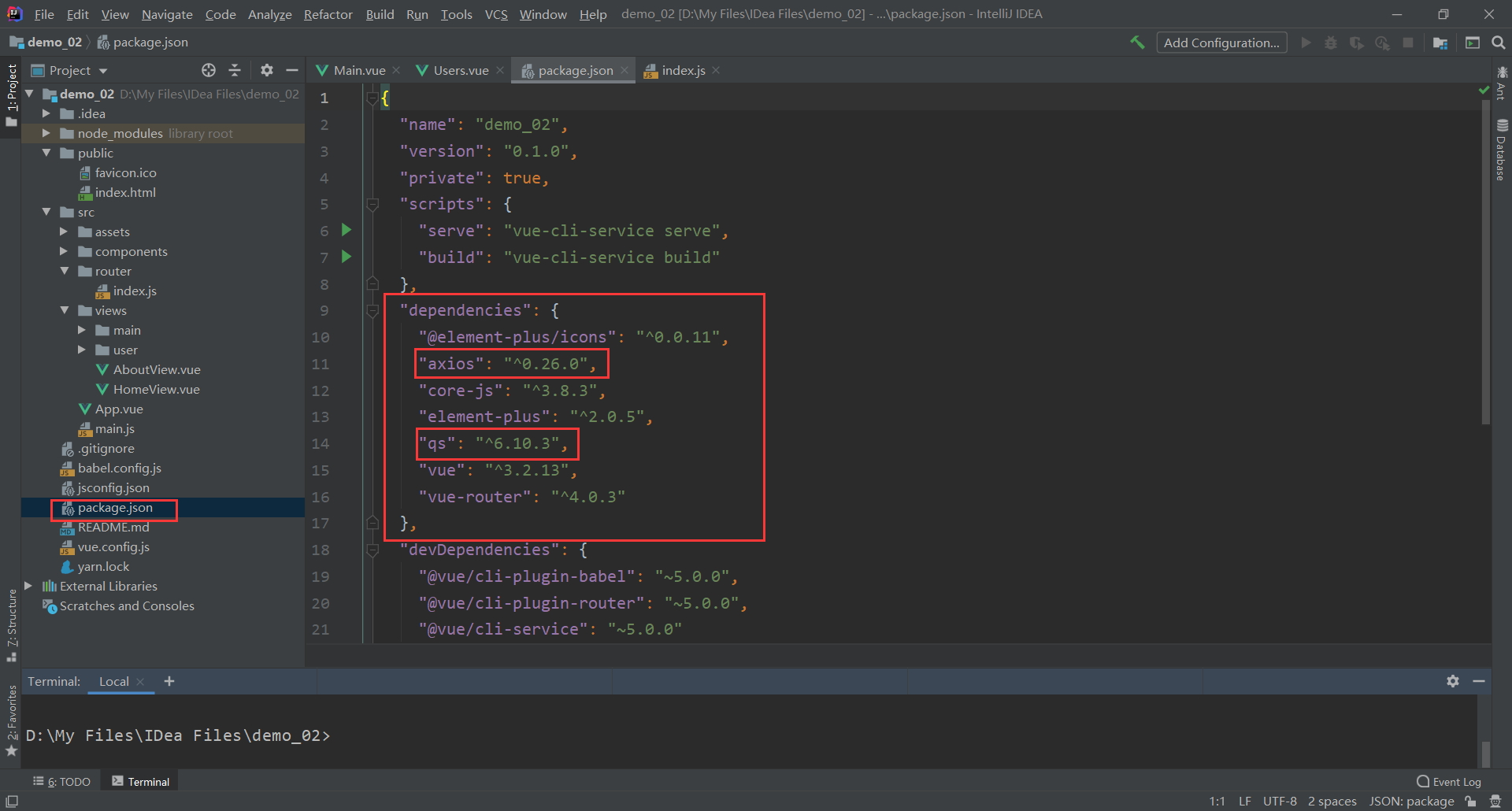Screen dimensions: 1512x811
Task: Click Locate/Select Opened File target icon
Action: click(209, 70)
